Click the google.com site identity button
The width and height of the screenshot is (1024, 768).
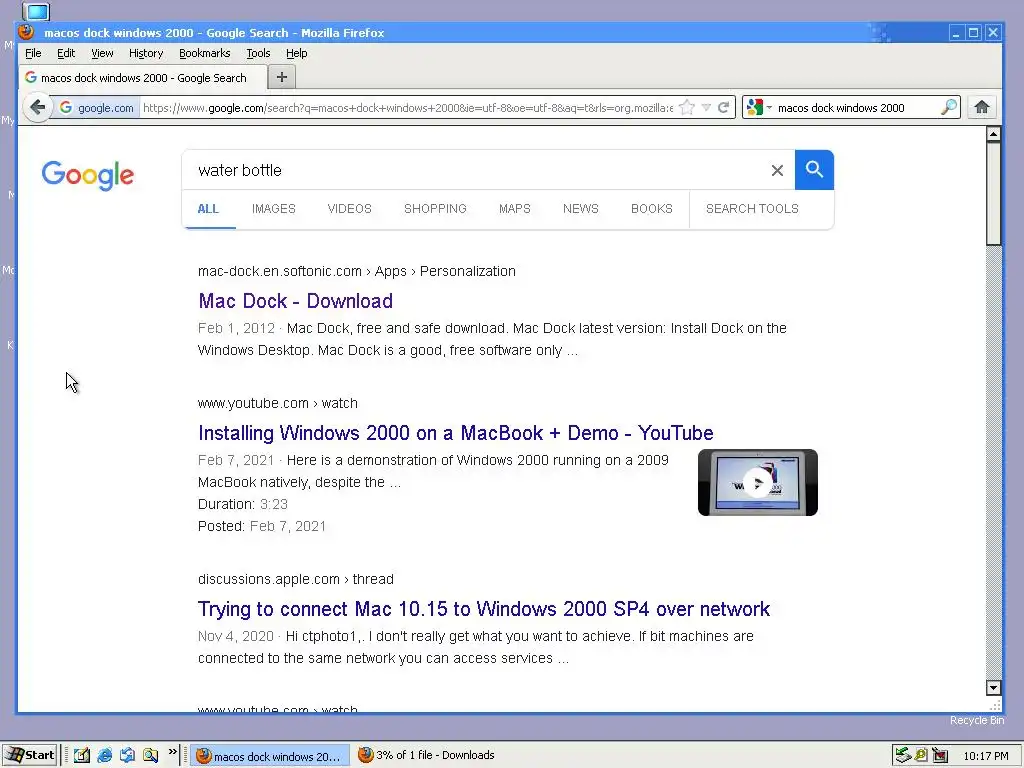[x=97, y=108]
